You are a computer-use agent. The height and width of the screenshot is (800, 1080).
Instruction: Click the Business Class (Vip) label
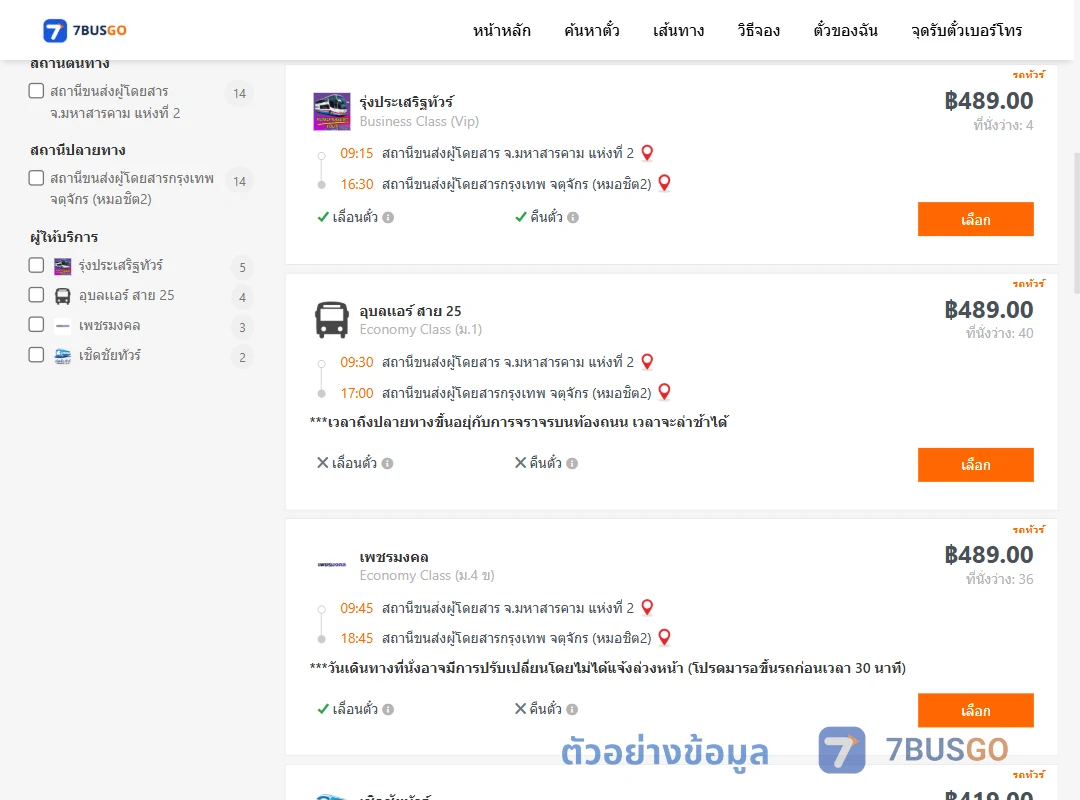419,121
